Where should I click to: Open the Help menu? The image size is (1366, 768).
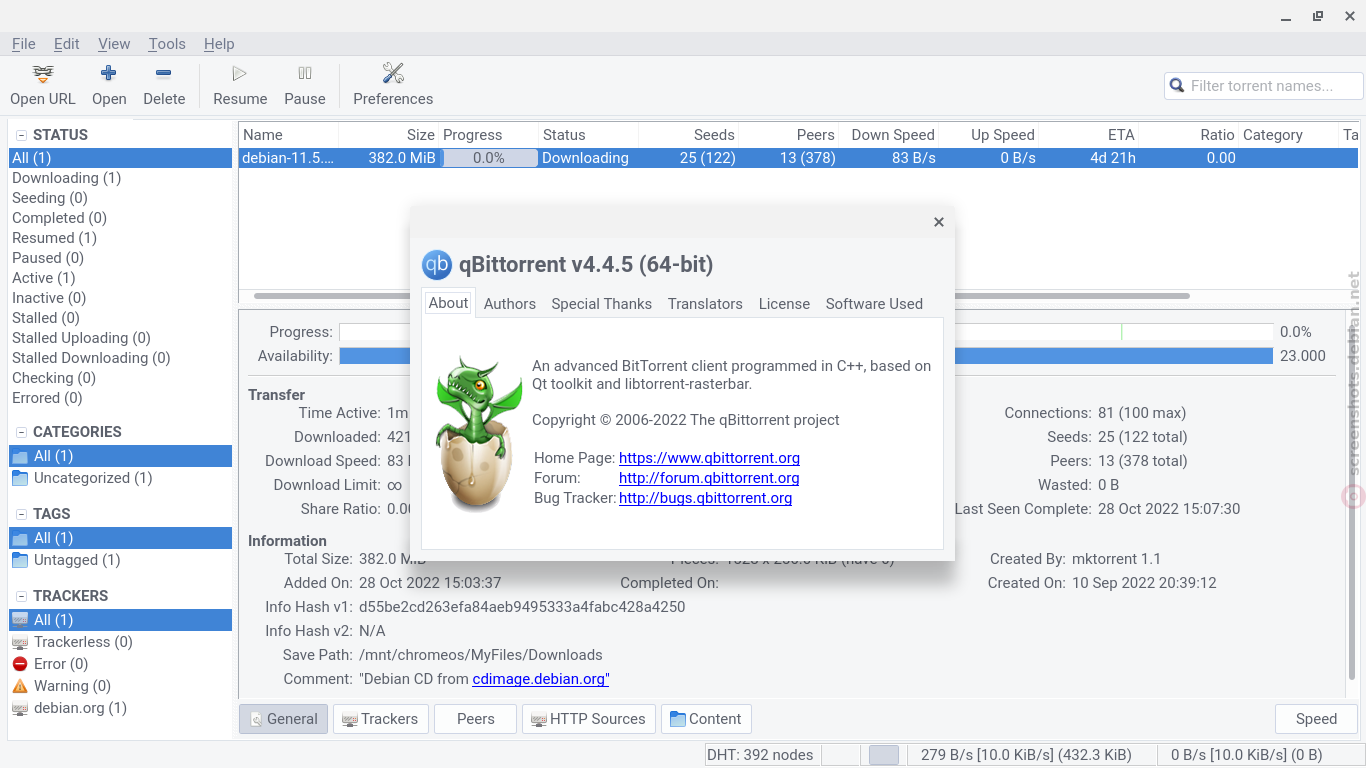click(219, 44)
